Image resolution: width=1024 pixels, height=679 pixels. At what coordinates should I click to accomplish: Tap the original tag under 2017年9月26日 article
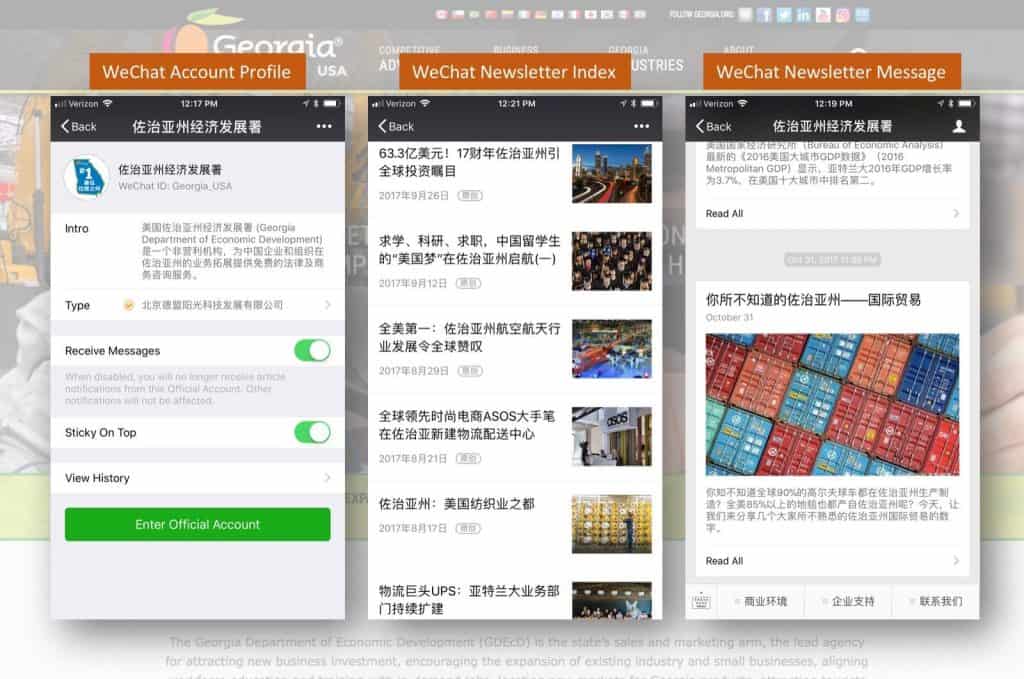470,196
